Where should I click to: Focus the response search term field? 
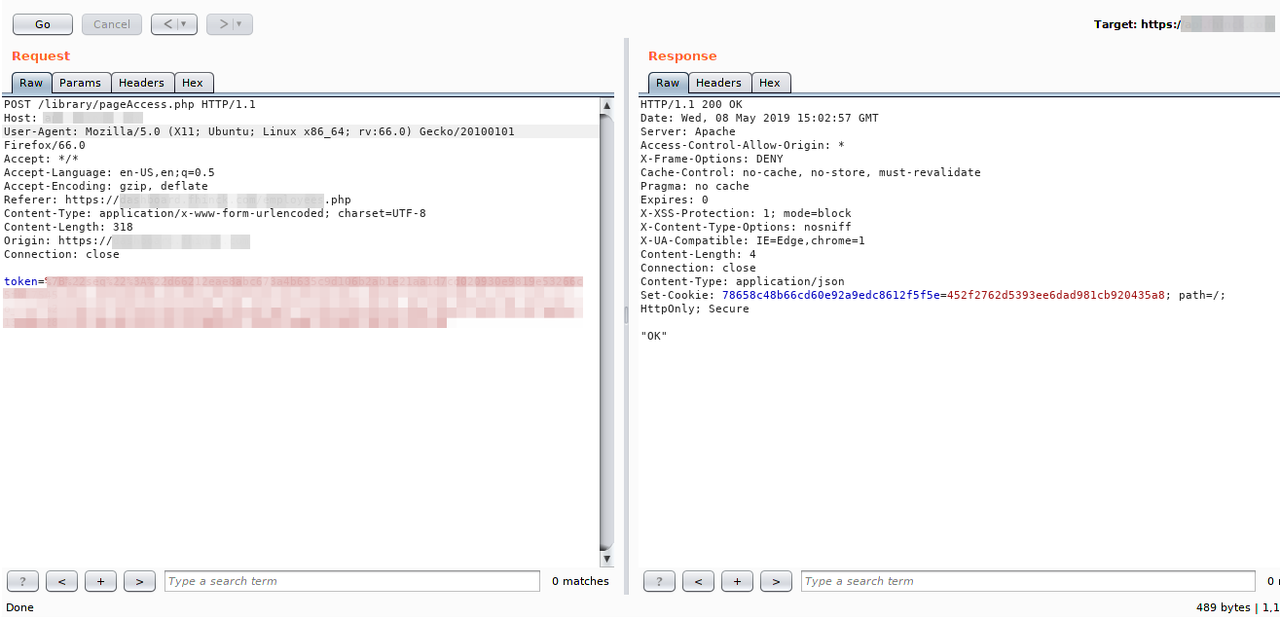[1028, 581]
